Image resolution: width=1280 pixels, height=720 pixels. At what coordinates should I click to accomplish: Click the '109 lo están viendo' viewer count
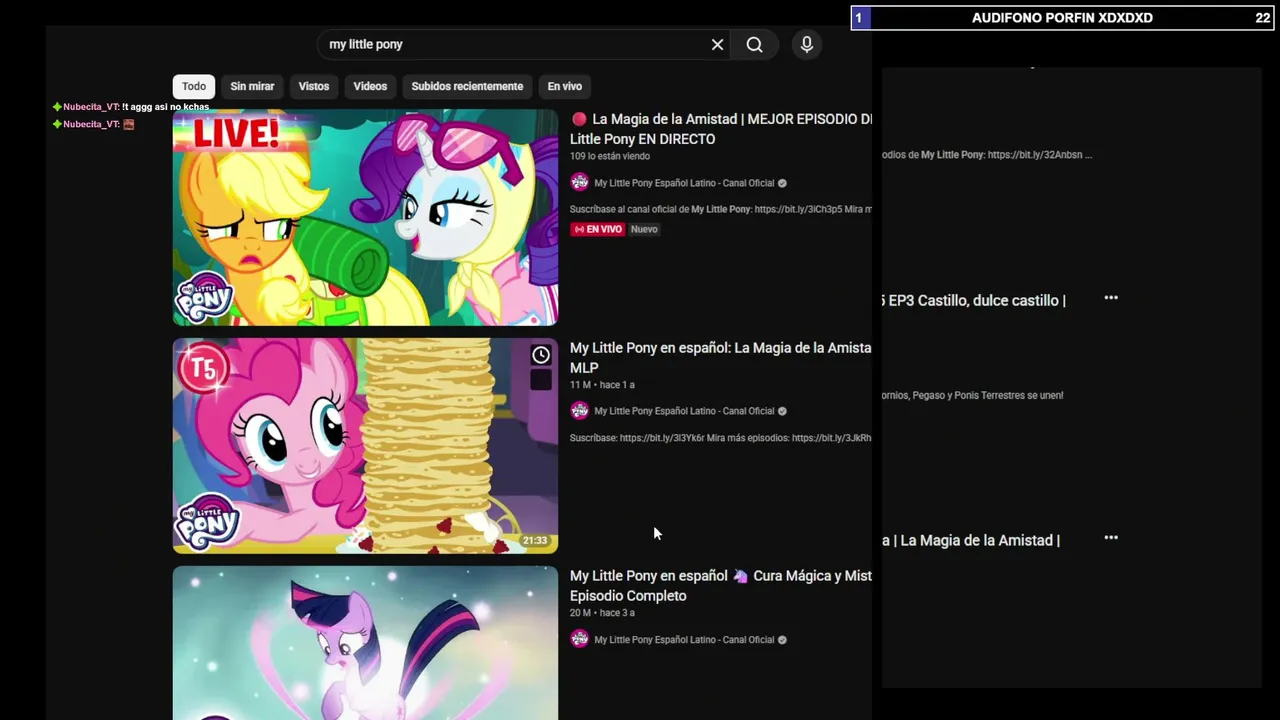(610, 156)
